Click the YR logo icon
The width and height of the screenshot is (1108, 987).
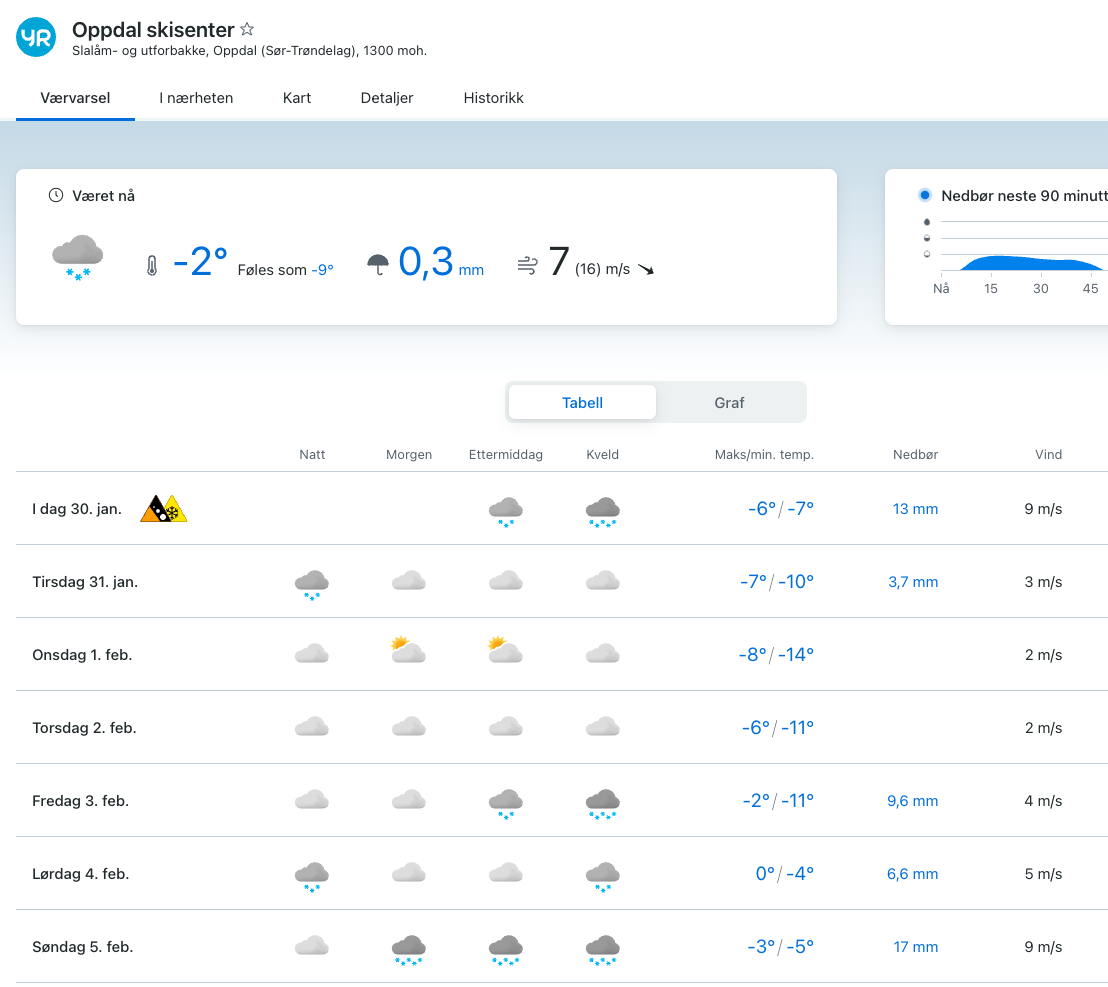[x=36, y=38]
